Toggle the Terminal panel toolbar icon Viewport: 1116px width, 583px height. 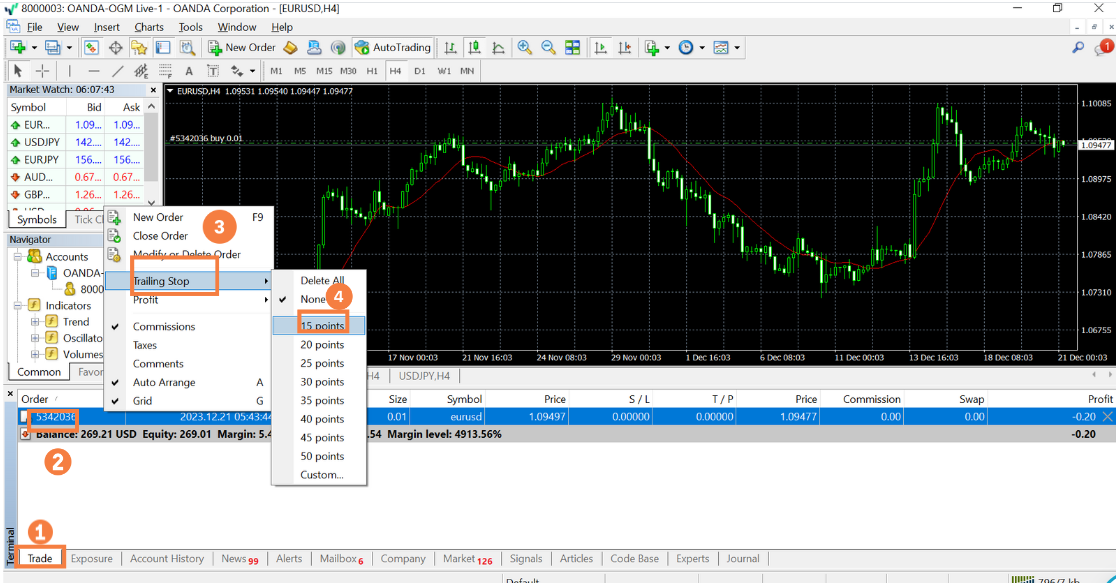(163, 48)
